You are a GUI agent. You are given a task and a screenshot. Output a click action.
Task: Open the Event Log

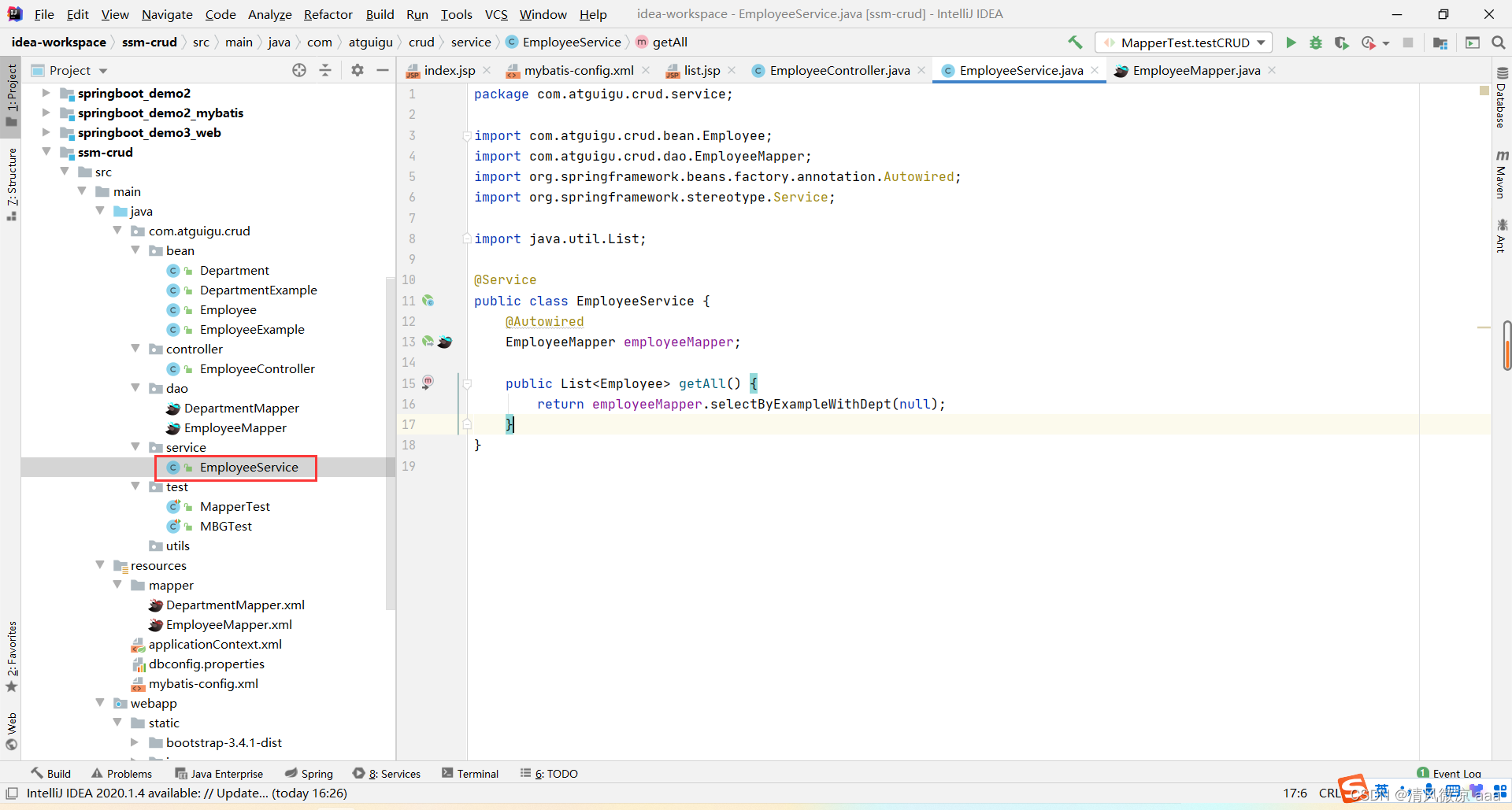click(1449, 774)
